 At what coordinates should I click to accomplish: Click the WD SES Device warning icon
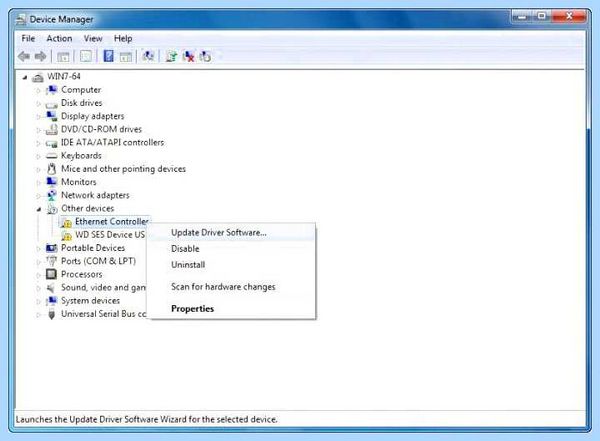pos(67,235)
